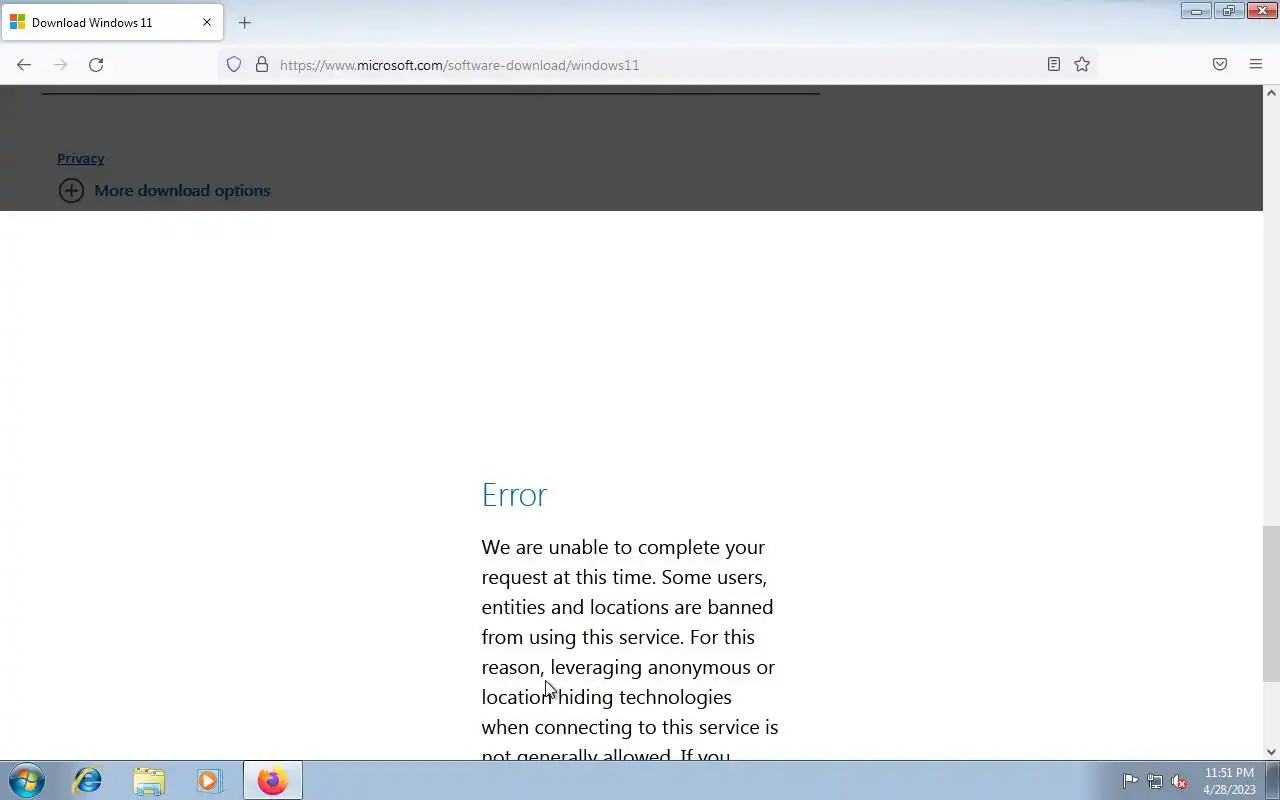
Task: Open the muted volume tray icon
Action: point(1180,782)
